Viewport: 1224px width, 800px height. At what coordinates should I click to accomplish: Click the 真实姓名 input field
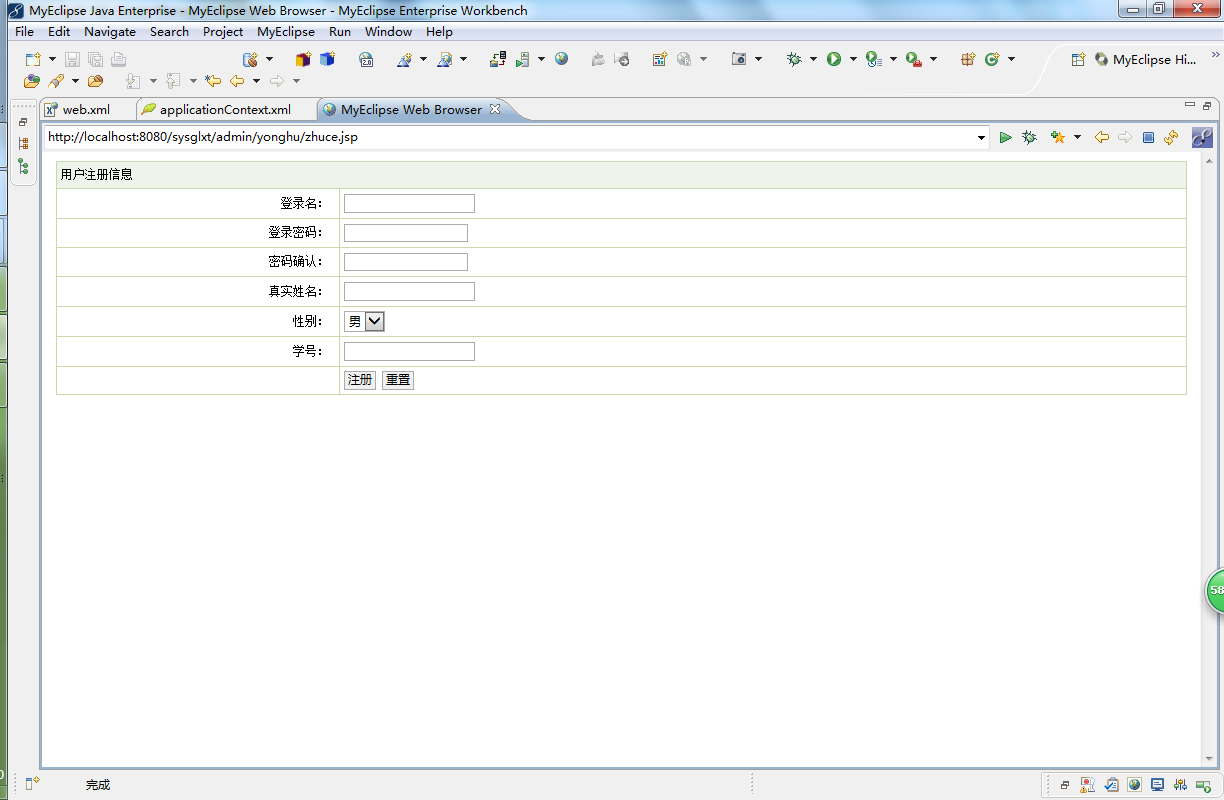[x=409, y=292]
